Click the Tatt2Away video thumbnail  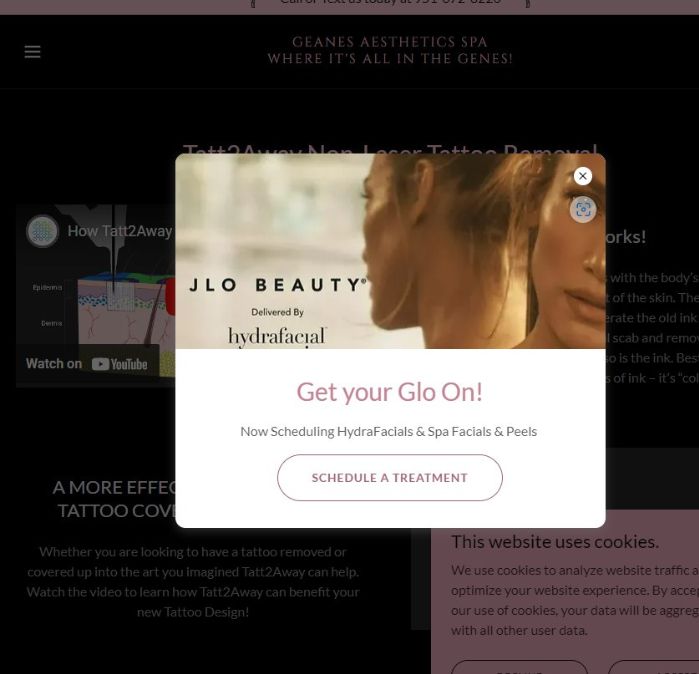(x=96, y=296)
